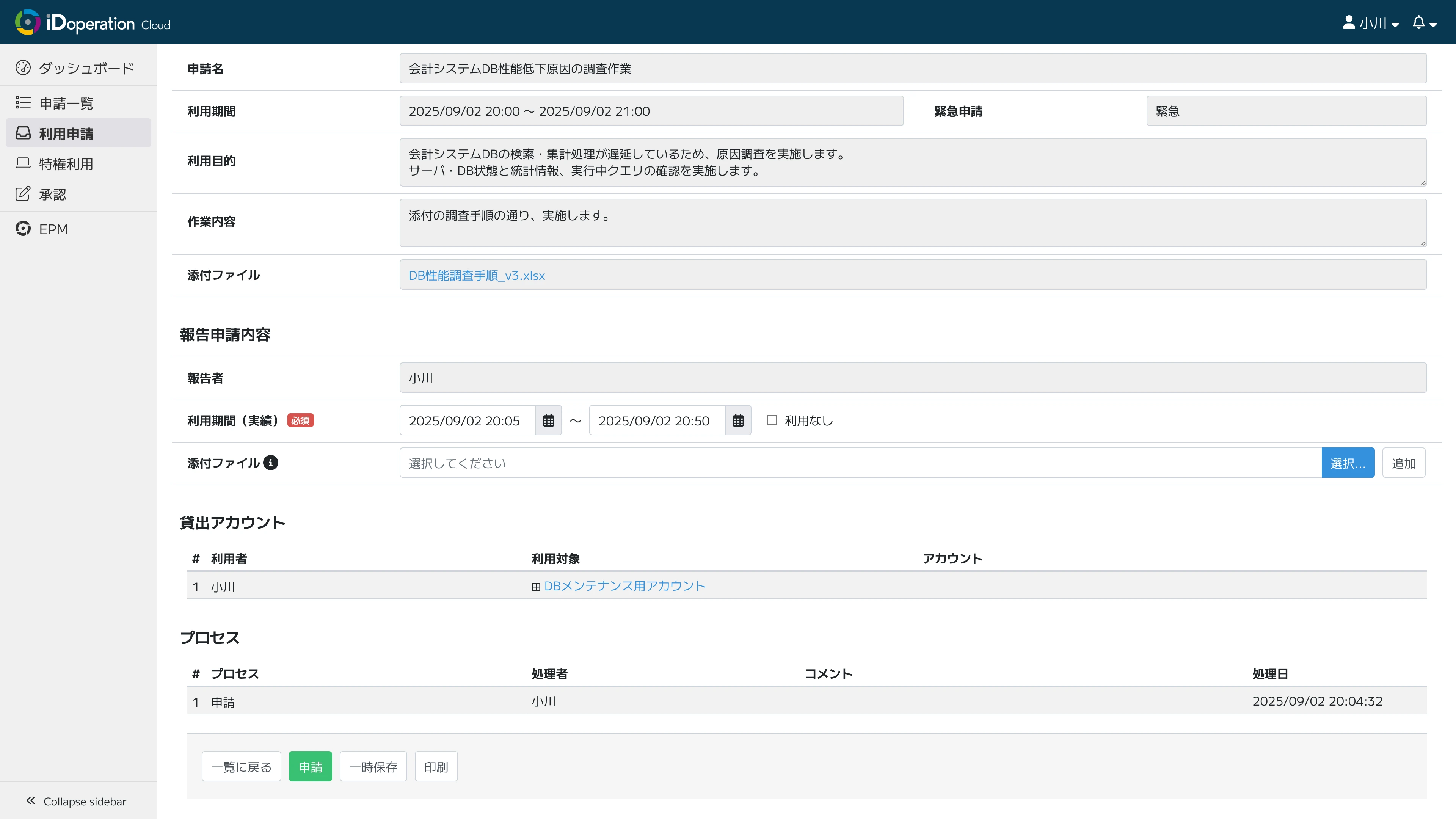1456x819 pixels.
Task: Open the calendar picker for the start date
Action: click(x=548, y=420)
